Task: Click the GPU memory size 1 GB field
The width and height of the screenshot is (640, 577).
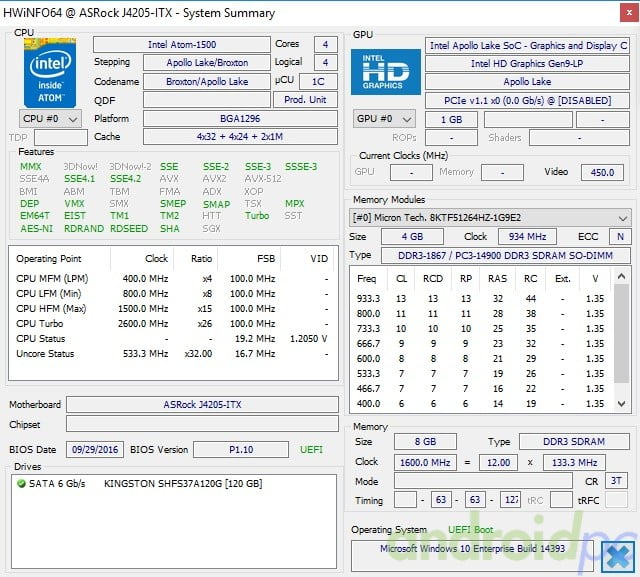Action: 451,120
